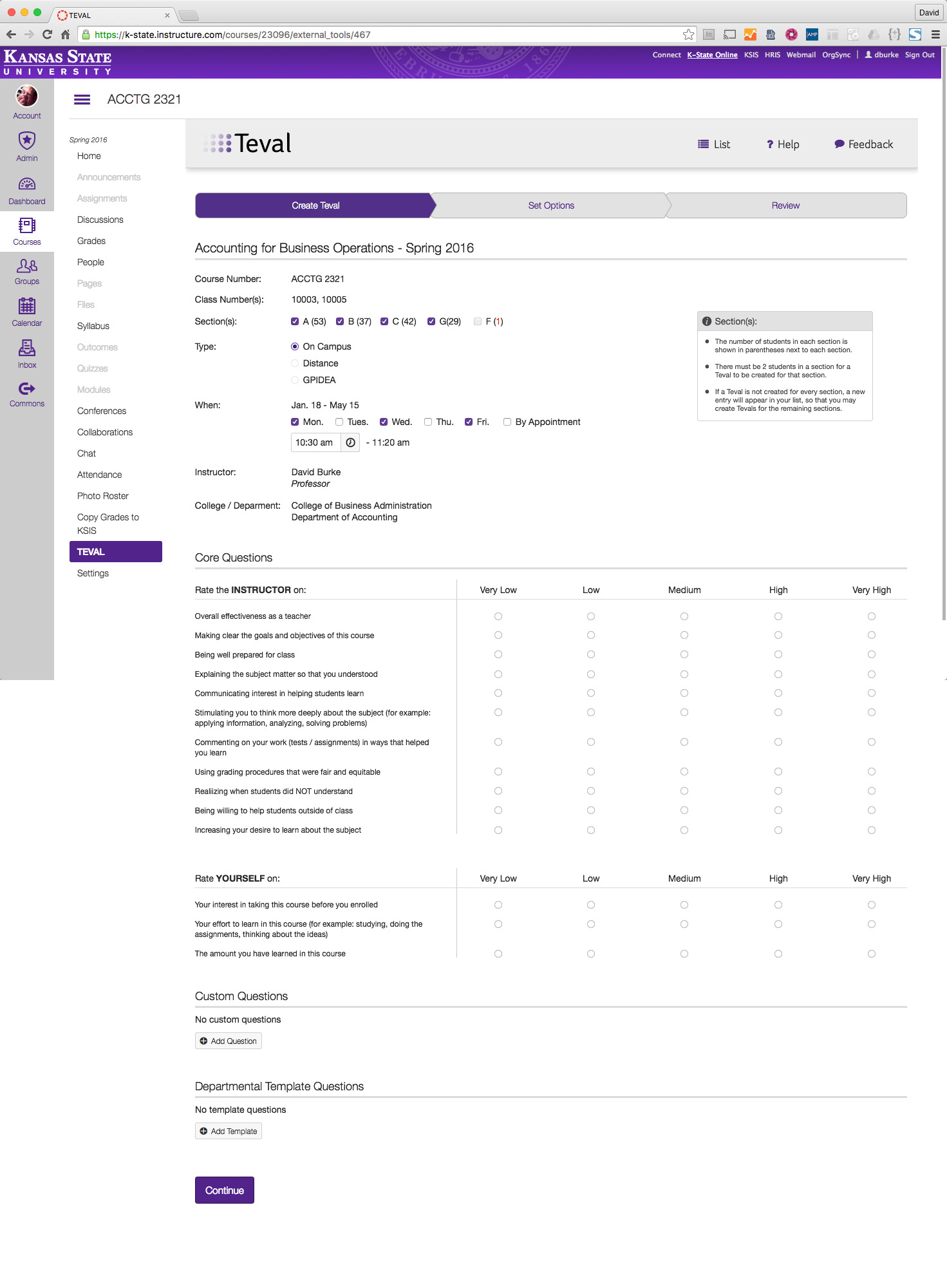Screen dimensions: 947x1288
Task: Click the plus icon on Add Template
Action: [x=203, y=1131]
